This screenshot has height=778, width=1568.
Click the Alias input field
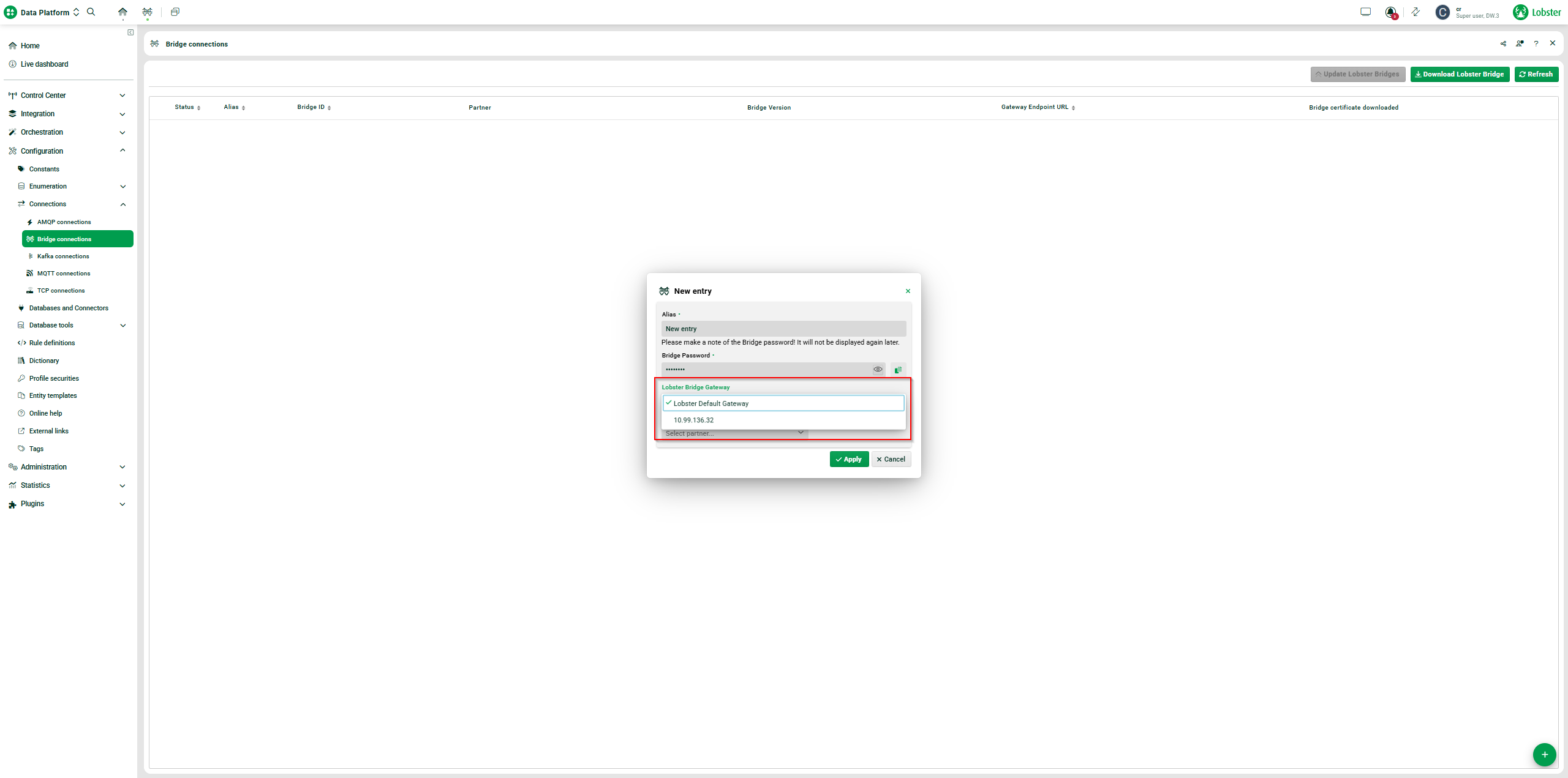783,329
